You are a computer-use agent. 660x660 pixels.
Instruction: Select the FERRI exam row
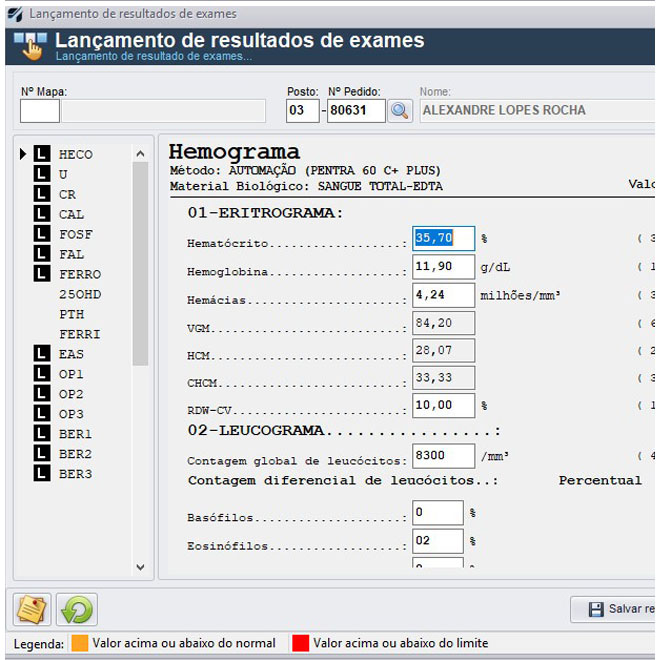80,334
